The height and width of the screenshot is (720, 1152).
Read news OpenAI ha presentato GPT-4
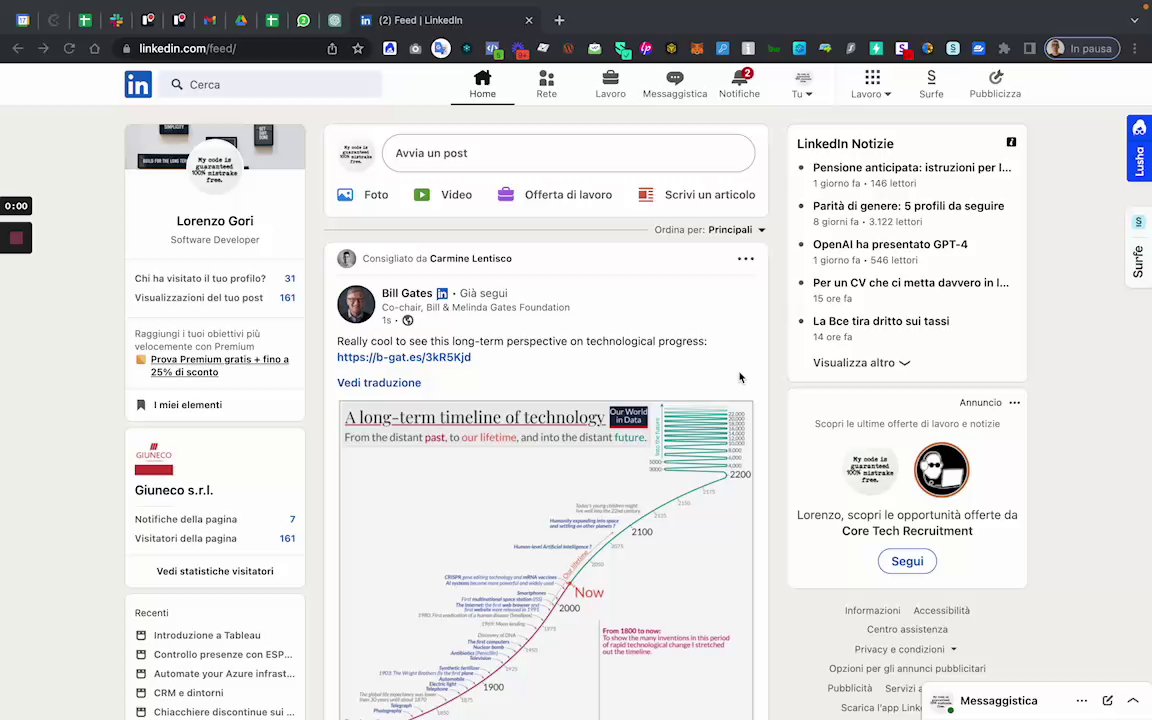890,245
